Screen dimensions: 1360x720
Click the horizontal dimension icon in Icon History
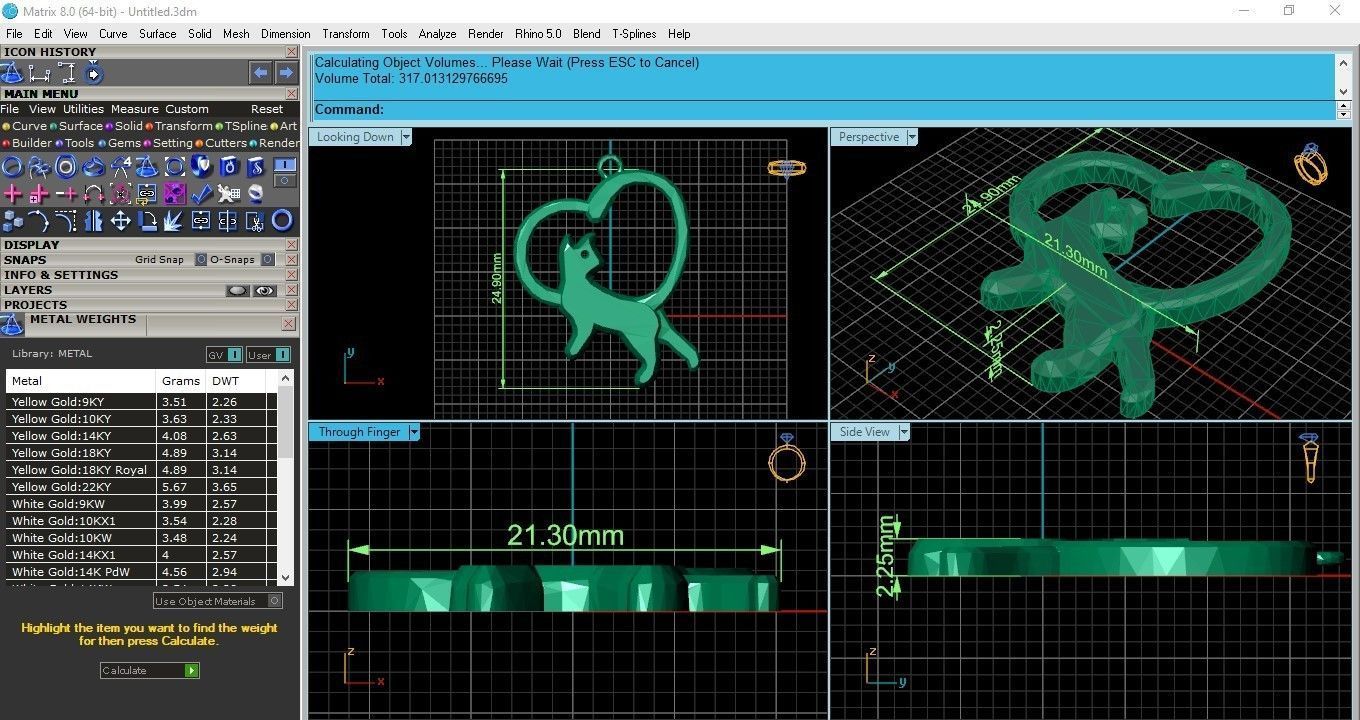[x=39, y=73]
